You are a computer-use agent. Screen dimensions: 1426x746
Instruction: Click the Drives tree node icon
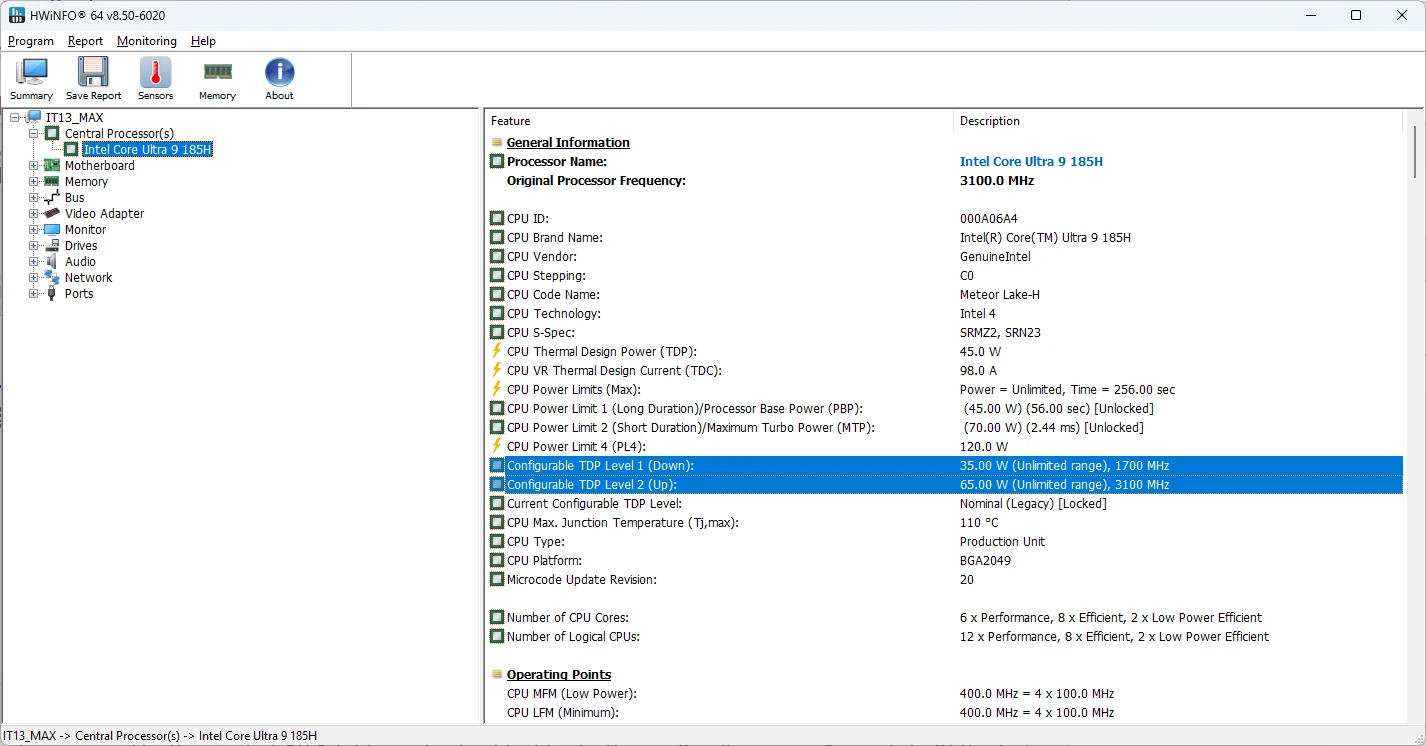(x=53, y=246)
